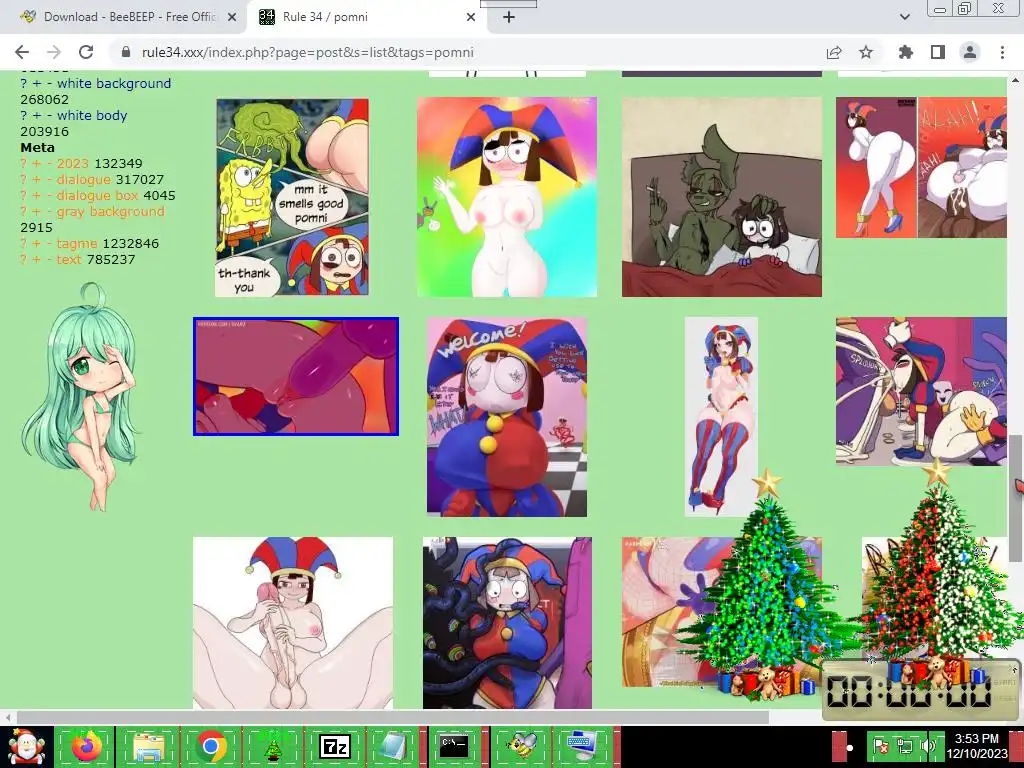1024x768 pixels.
Task: Open a new browser tab
Action: (x=509, y=17)
